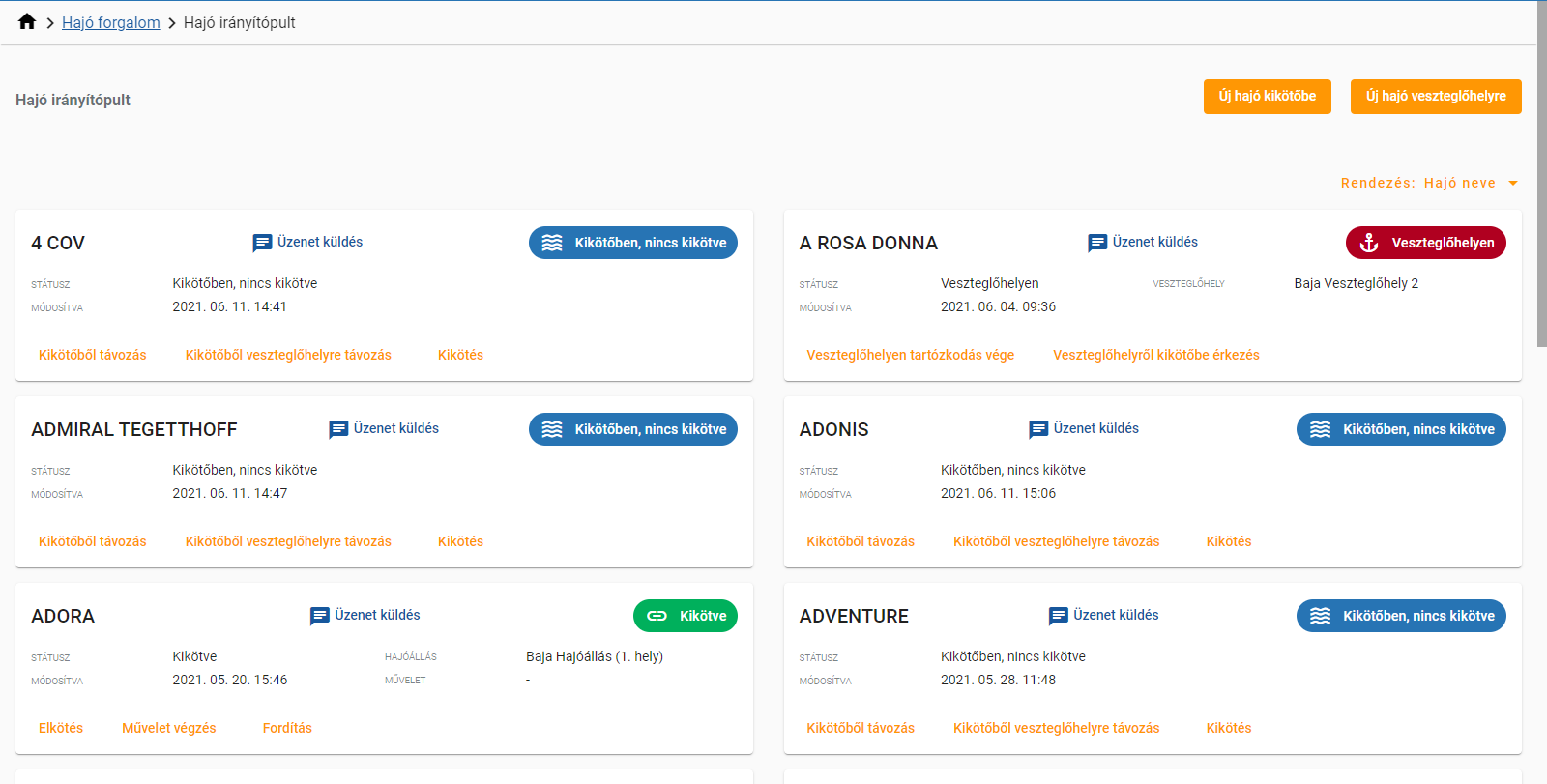Click Veszteglőhelyen tartózkodás vége for A ROSA DONNA

(910, 355)
